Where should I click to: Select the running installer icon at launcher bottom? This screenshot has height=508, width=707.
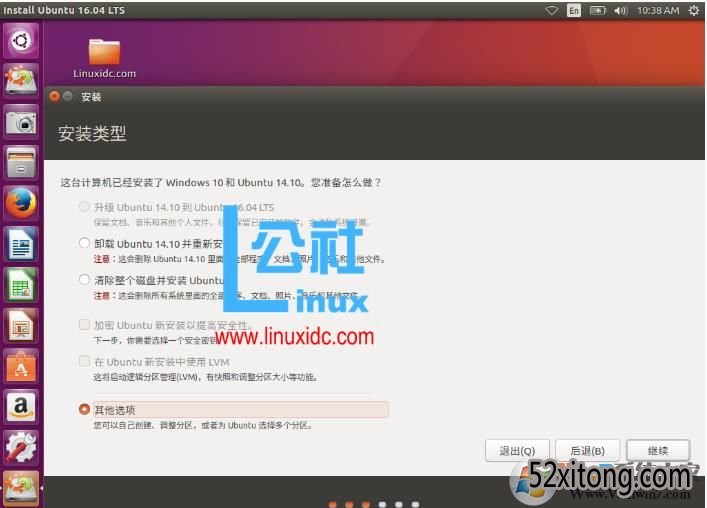coord(21,488)
